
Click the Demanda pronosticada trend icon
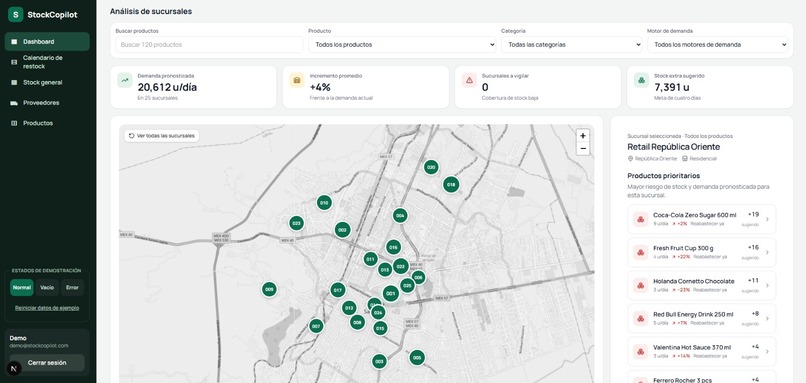tap(124, 80)
